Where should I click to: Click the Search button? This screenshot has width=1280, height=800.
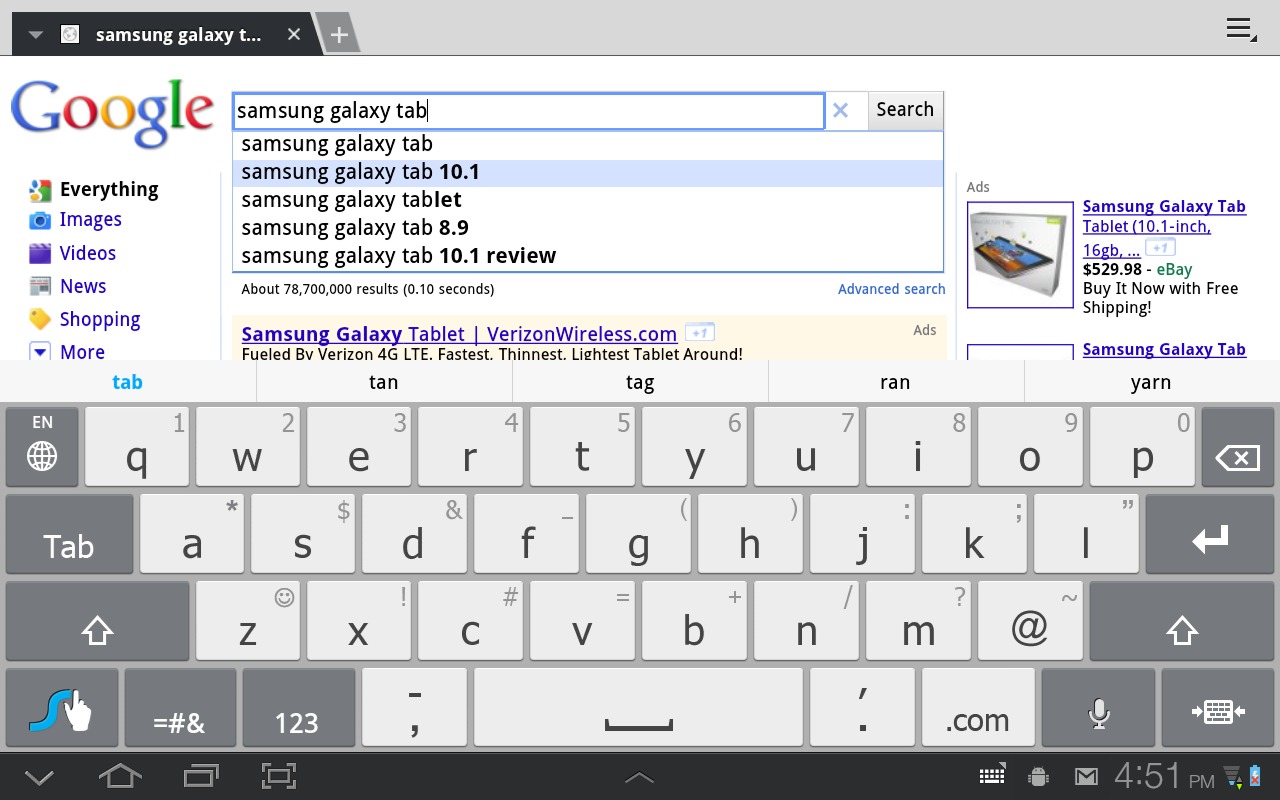click(x=905, y=110)
